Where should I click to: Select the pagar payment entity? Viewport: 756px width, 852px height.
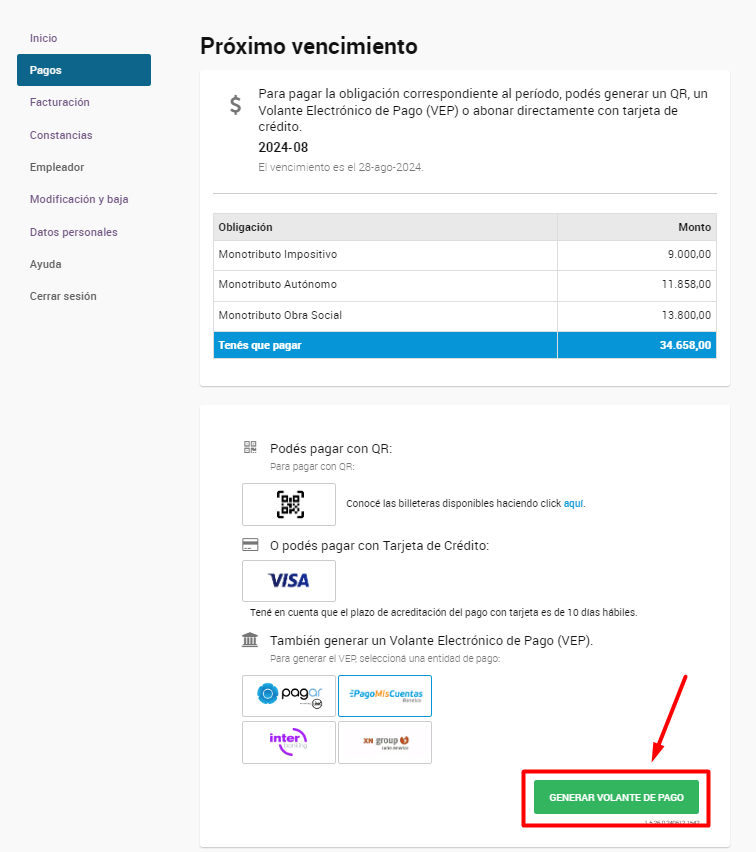tap(289, 696)
